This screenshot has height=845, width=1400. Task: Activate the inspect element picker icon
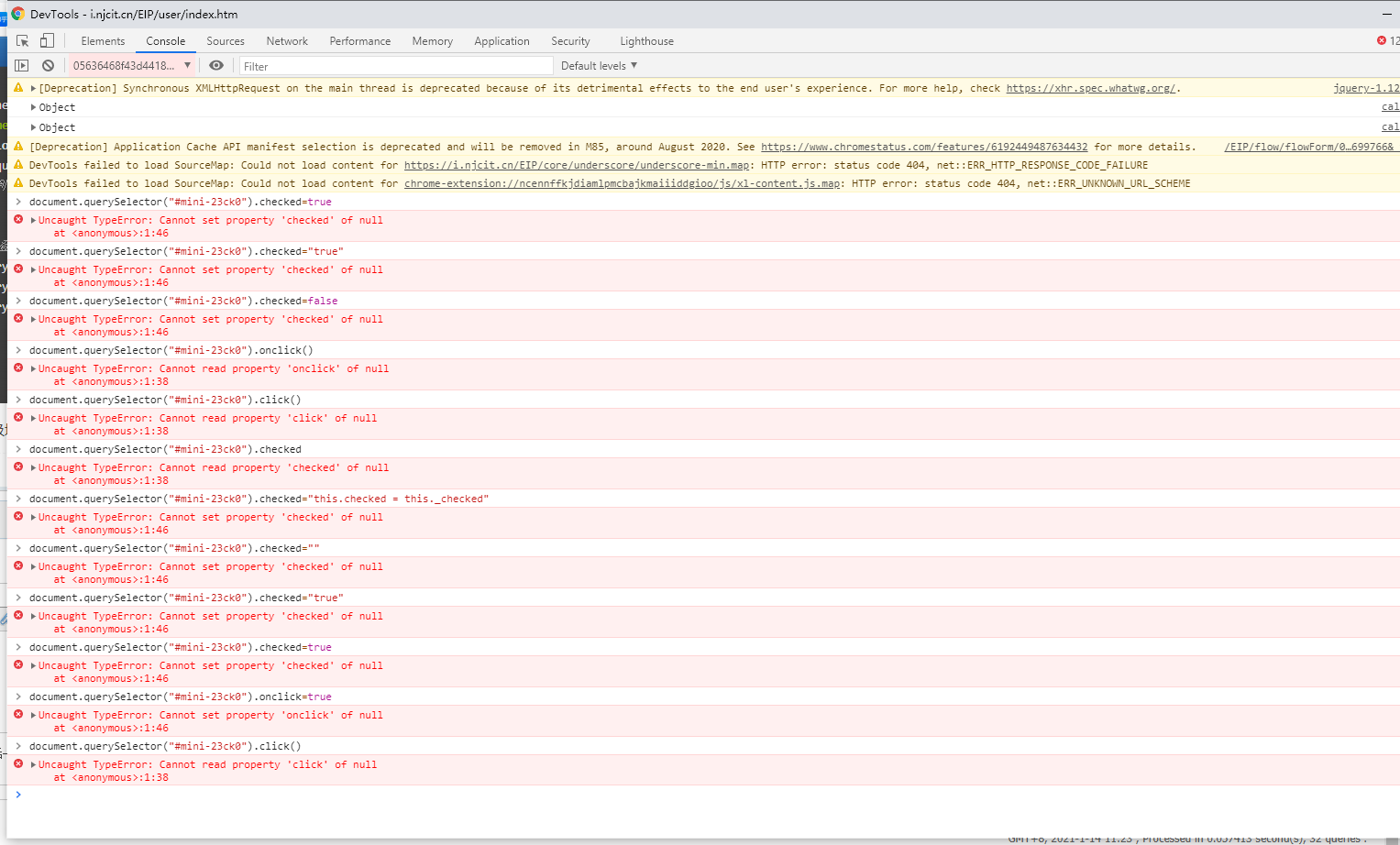pos(23,41)
